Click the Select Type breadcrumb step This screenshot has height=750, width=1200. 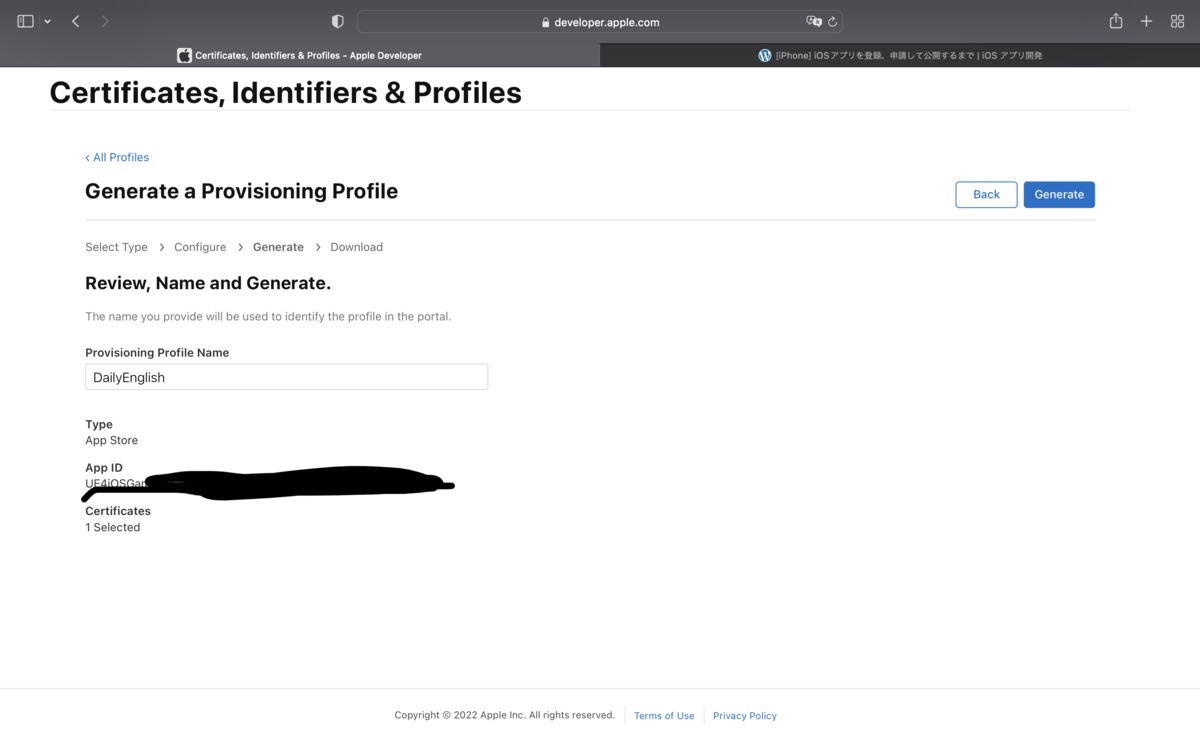116,247
